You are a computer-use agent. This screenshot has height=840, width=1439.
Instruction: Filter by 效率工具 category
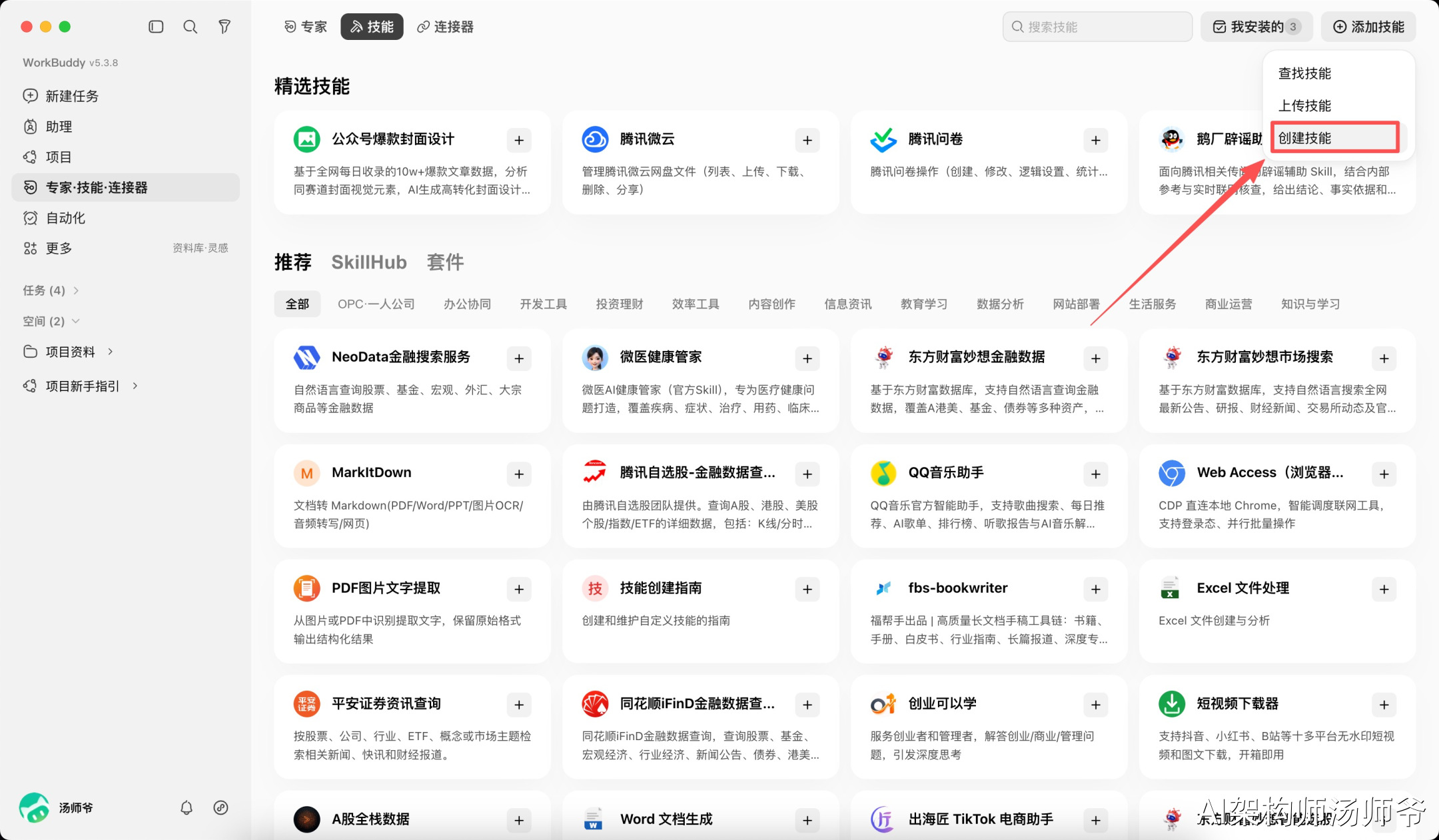pos(696,304)
